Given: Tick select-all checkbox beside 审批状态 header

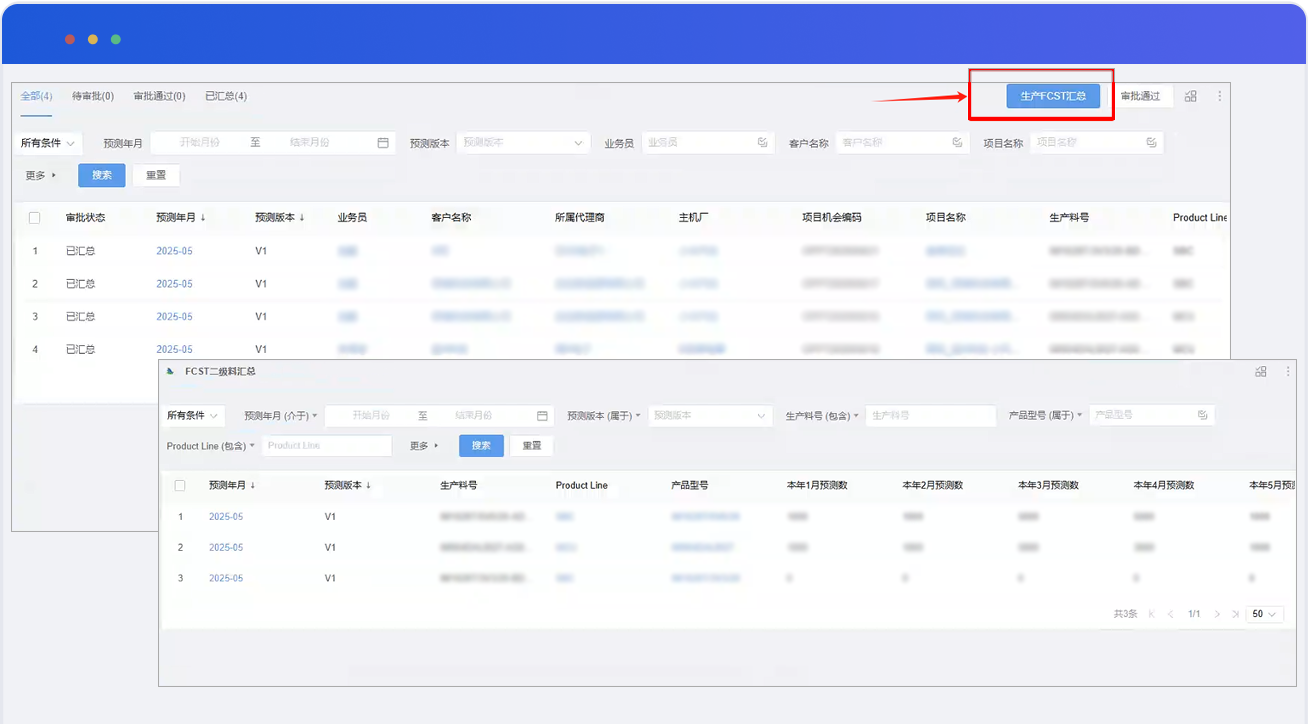Looking at the screenshot, I should pyautogui.click(x=35, y=218).
